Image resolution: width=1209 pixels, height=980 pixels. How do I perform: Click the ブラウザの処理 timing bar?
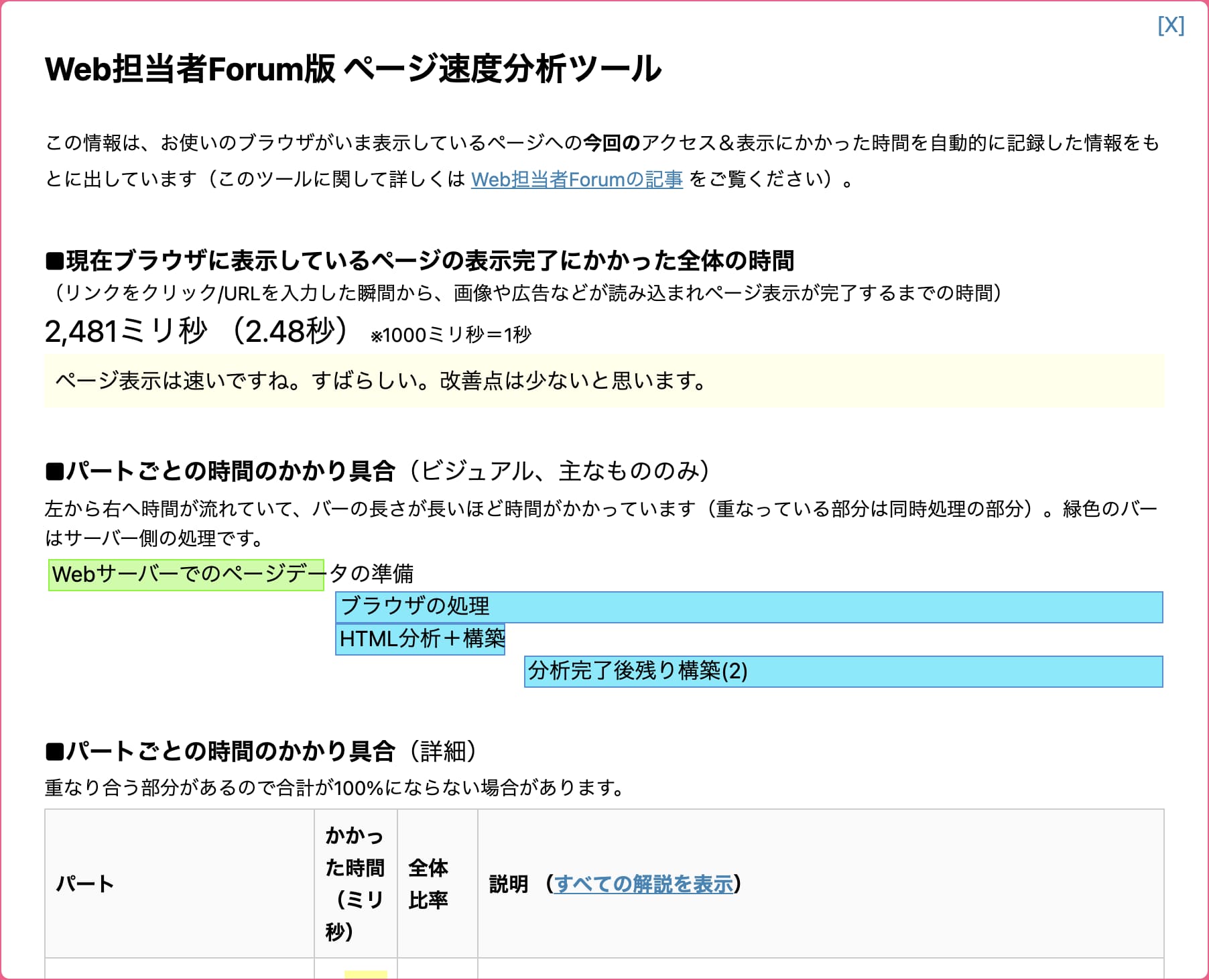[749, 607]
